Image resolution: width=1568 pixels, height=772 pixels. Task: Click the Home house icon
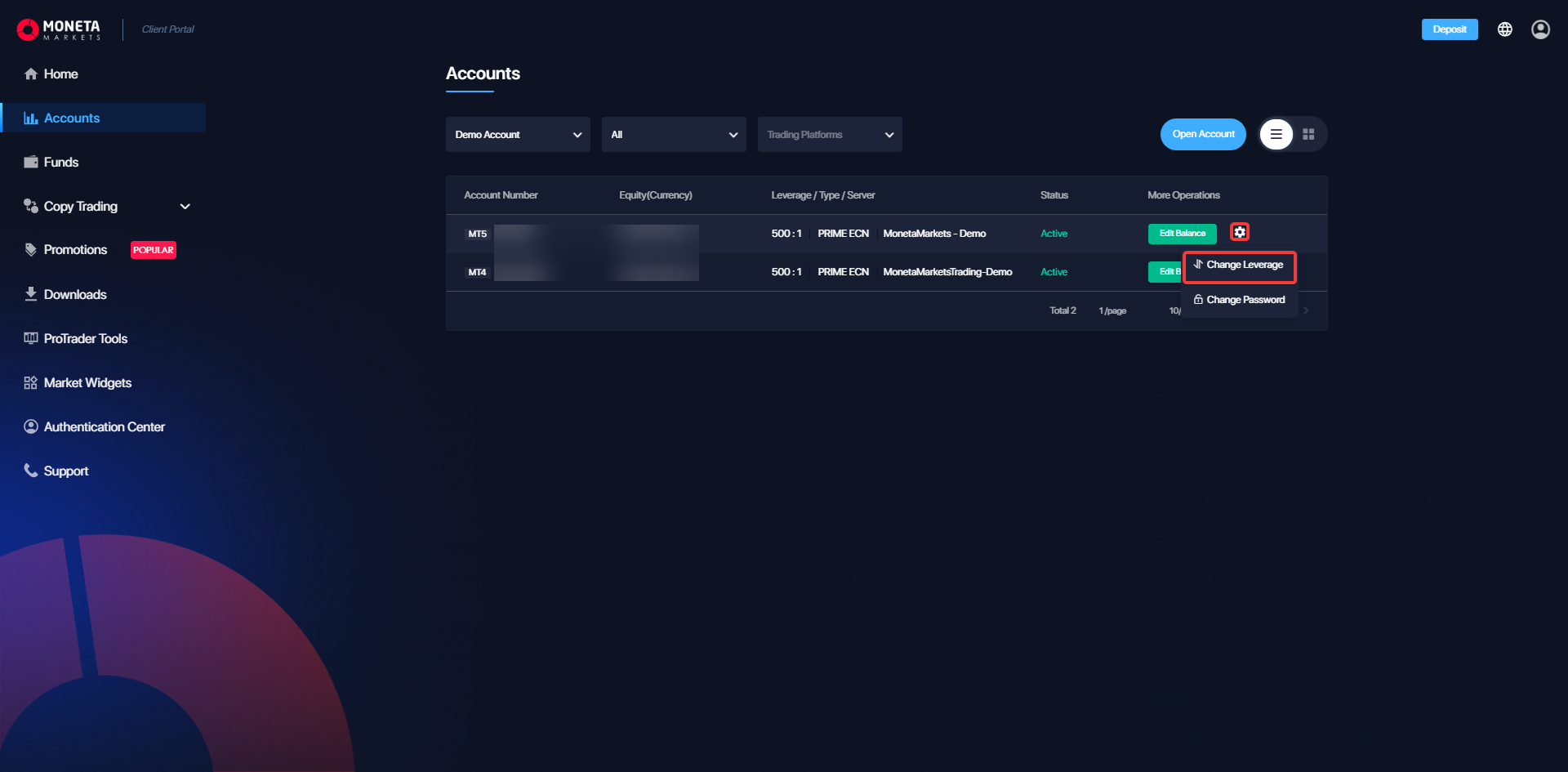pyautogui.click(x=31, y=74)
